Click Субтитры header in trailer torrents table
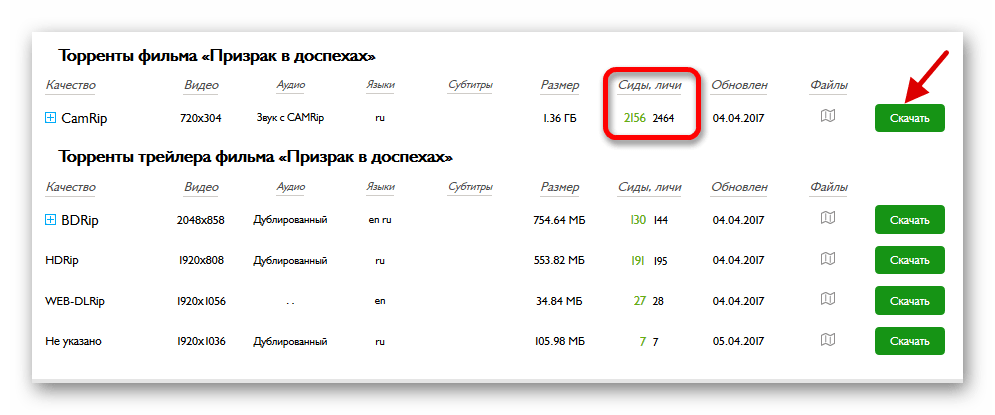The width and height of the screenshot is (995, 415). (x=470, y=186)
